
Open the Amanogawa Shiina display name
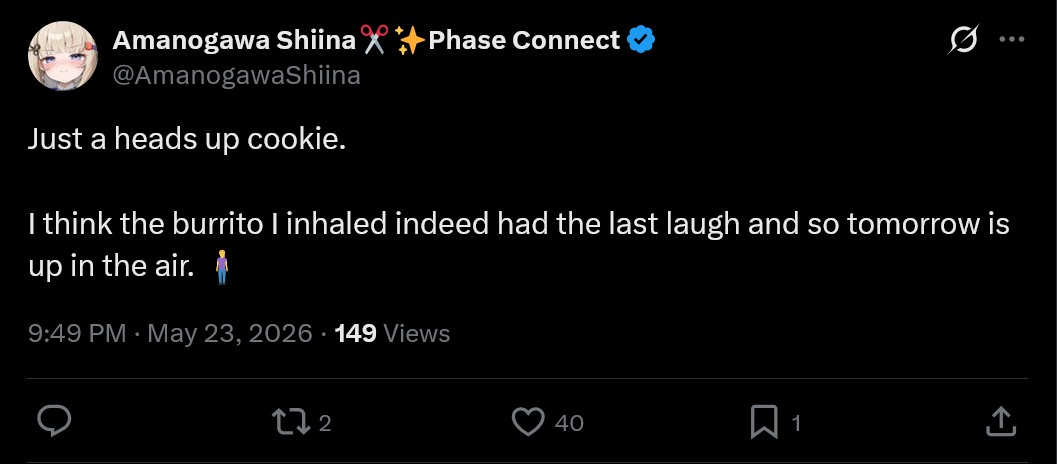(x=234, y=40)
